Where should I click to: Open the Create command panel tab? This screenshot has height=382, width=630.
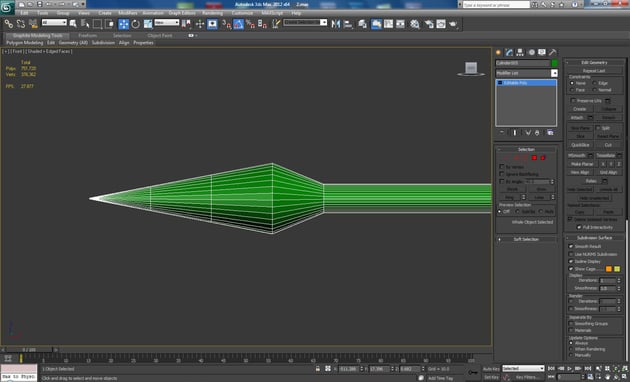[499, 52]
